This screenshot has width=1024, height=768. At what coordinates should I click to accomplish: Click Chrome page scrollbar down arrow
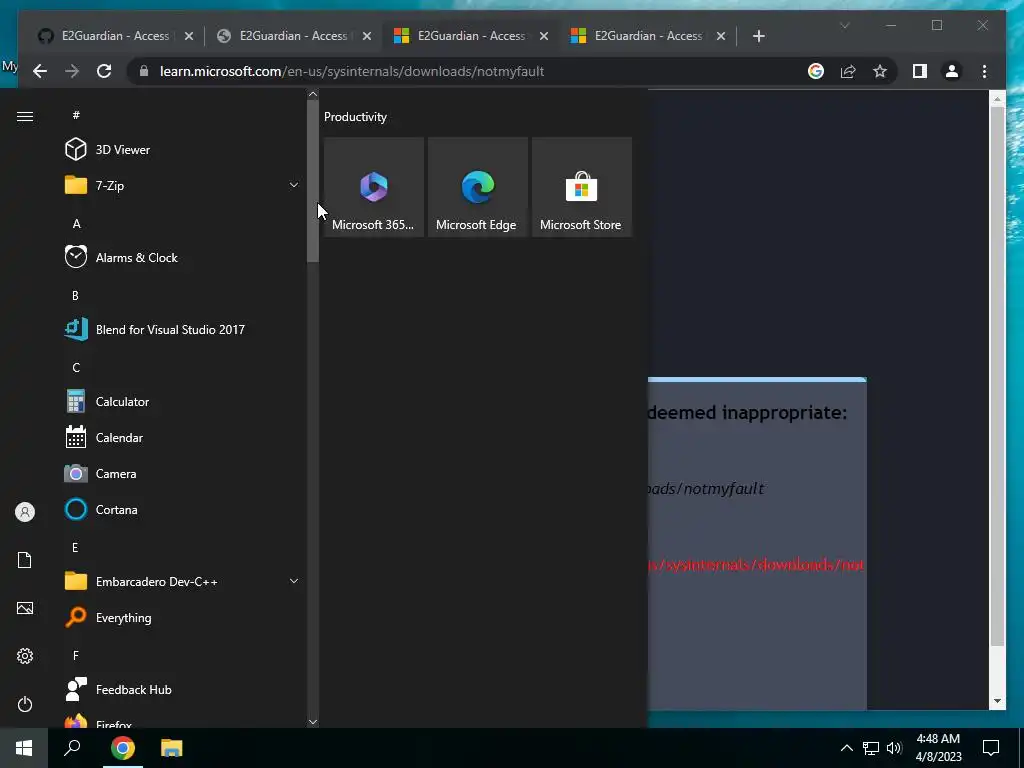tap(997, 701)
